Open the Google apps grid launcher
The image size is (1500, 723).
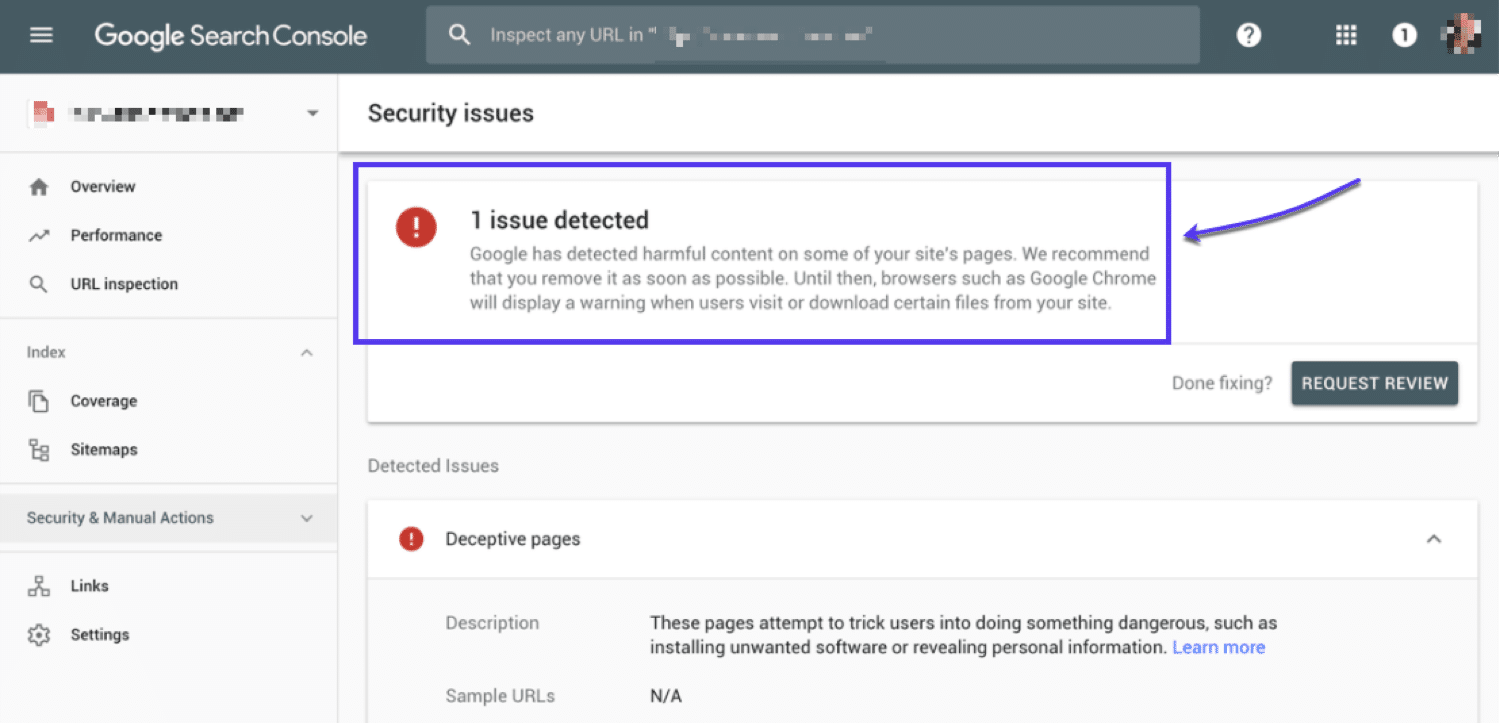tap(1345, 34)
